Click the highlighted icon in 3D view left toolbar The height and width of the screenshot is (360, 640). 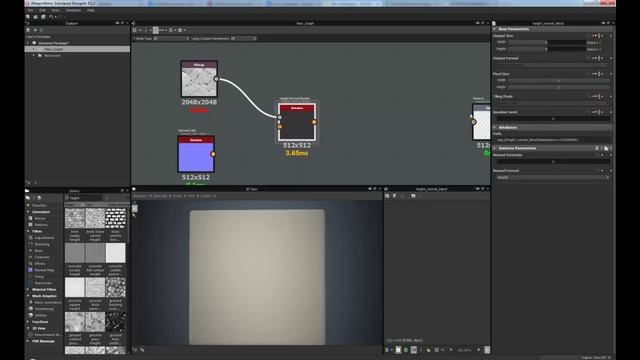tap(135, 209)
